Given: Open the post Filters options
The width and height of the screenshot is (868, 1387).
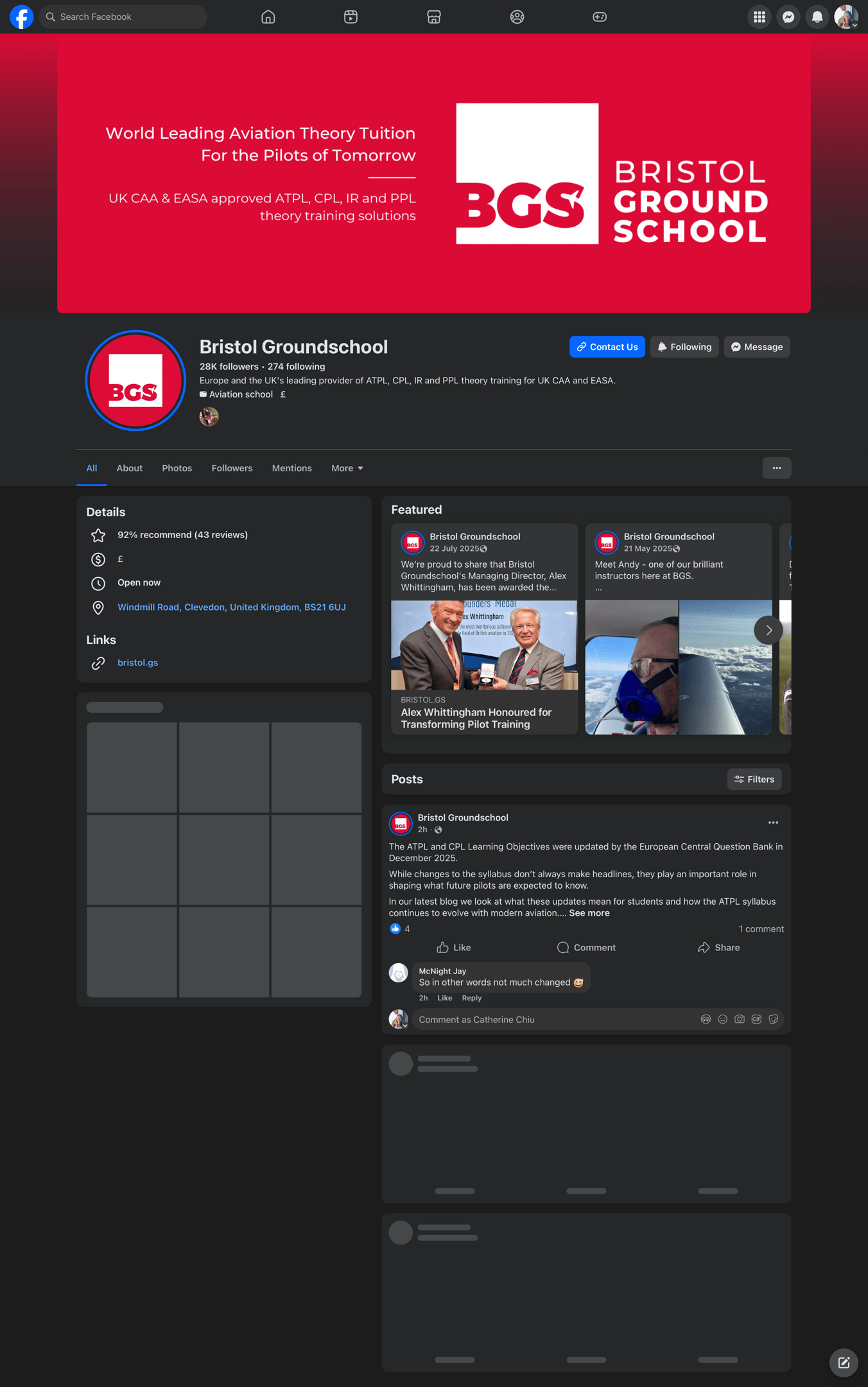Looking at the screenshot, I should pos(754,779).
